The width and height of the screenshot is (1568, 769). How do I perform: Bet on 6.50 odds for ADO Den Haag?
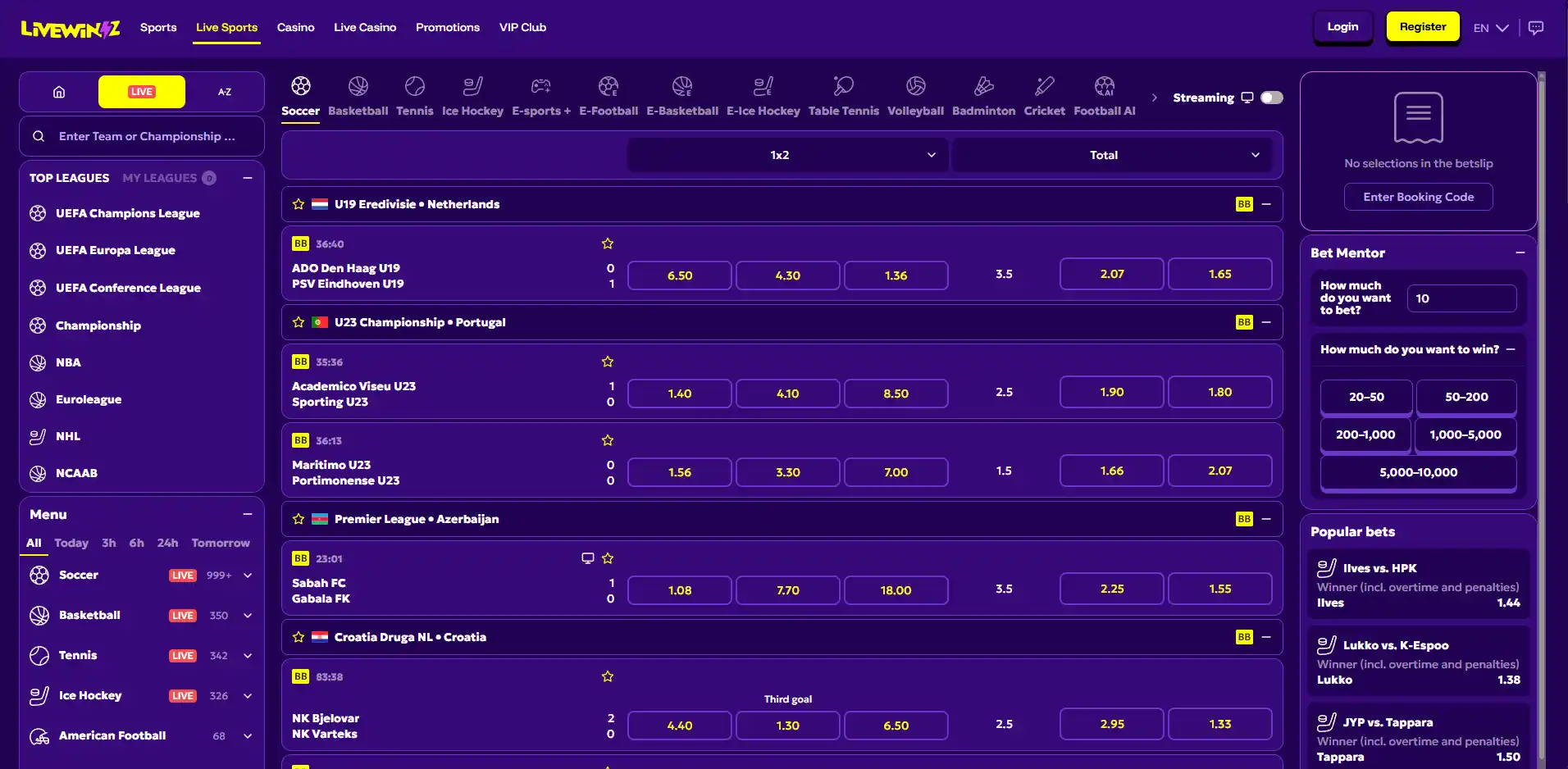[x=680, y=275]
